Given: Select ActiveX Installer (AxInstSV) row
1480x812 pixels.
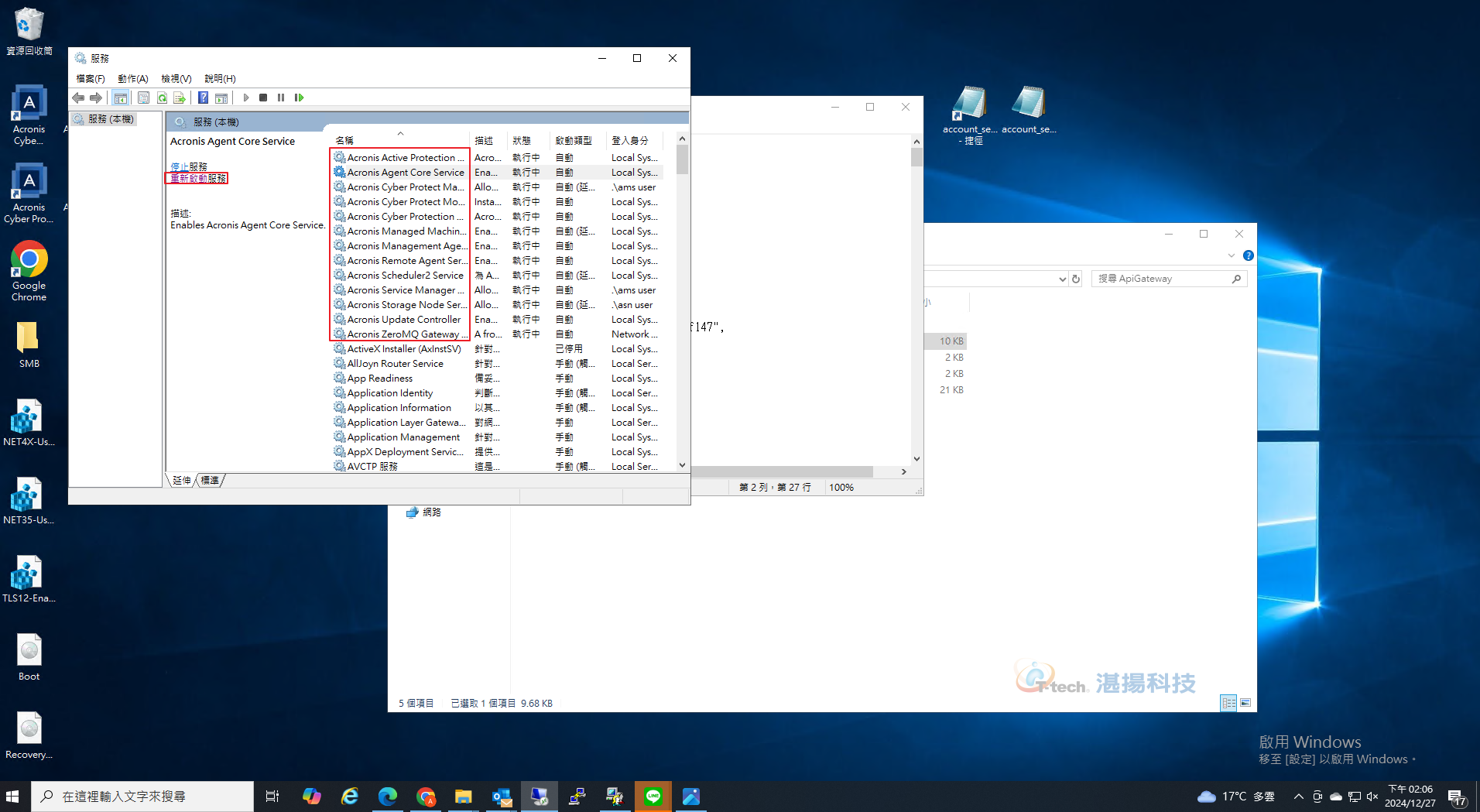Looking at the screenshot, I should click(496, 349).
